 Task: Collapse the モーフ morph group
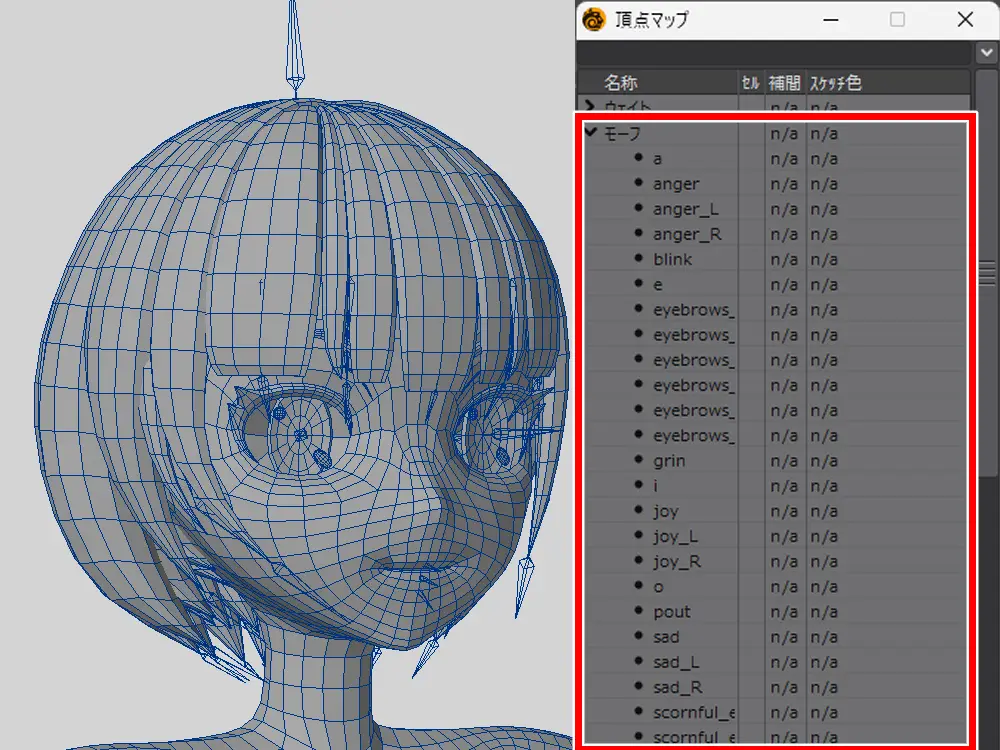click(590, 132)
